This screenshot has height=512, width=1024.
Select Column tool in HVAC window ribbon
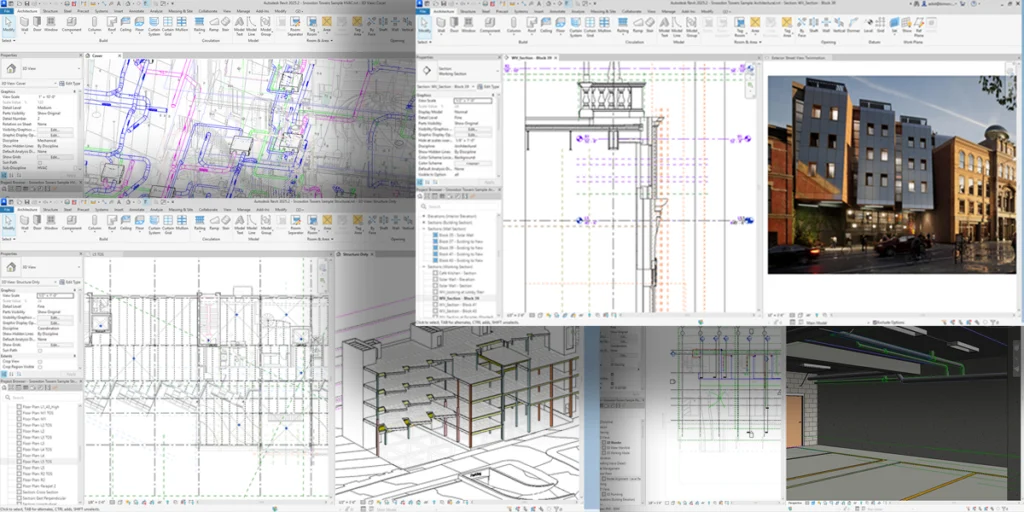tap(94, 25)
